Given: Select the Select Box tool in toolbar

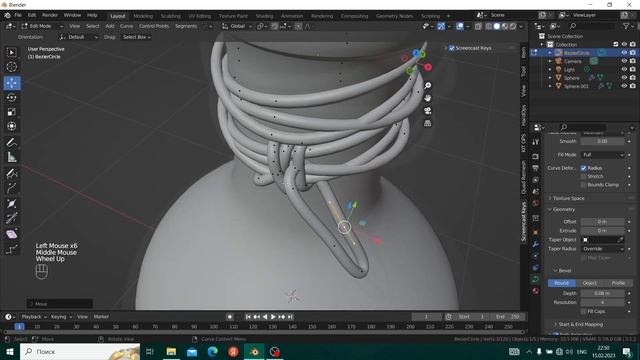Looking at the screenshot, I should coord(11,52).
